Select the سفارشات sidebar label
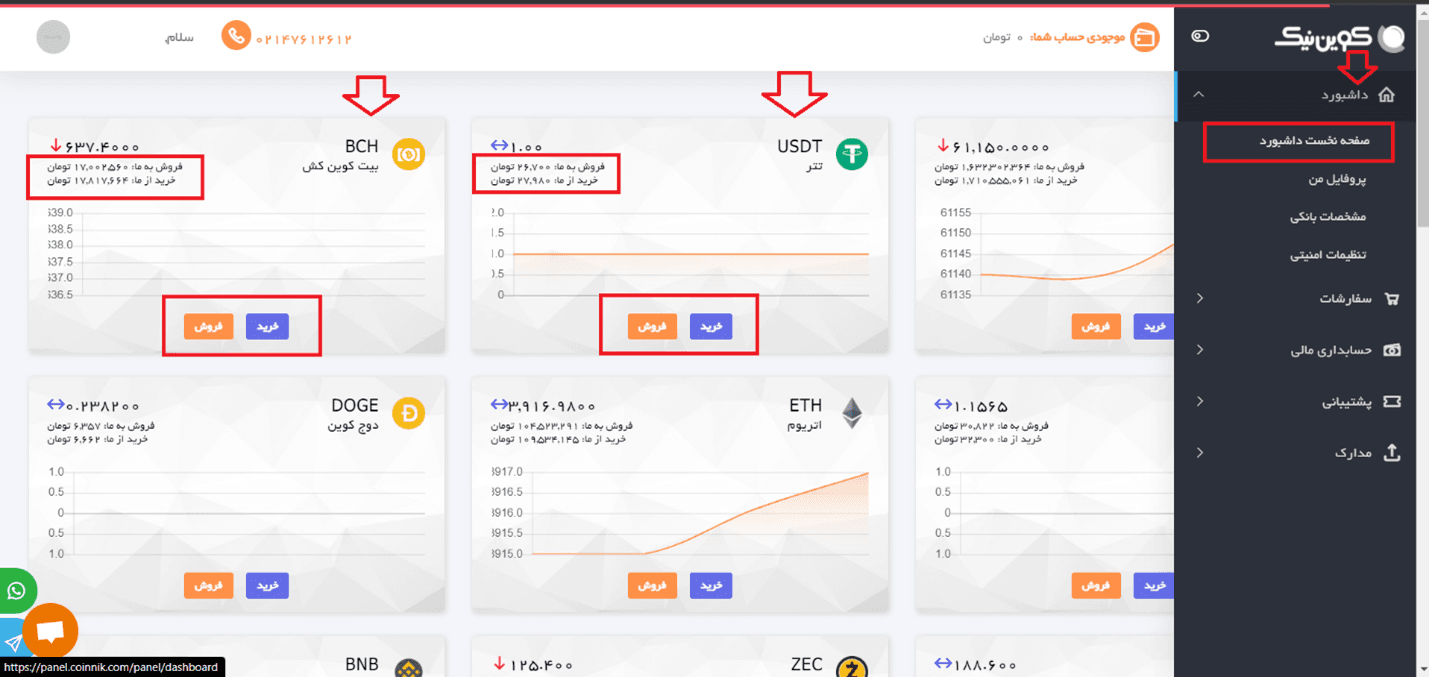Screen dimensions: 1429x677 point(1346,298)
